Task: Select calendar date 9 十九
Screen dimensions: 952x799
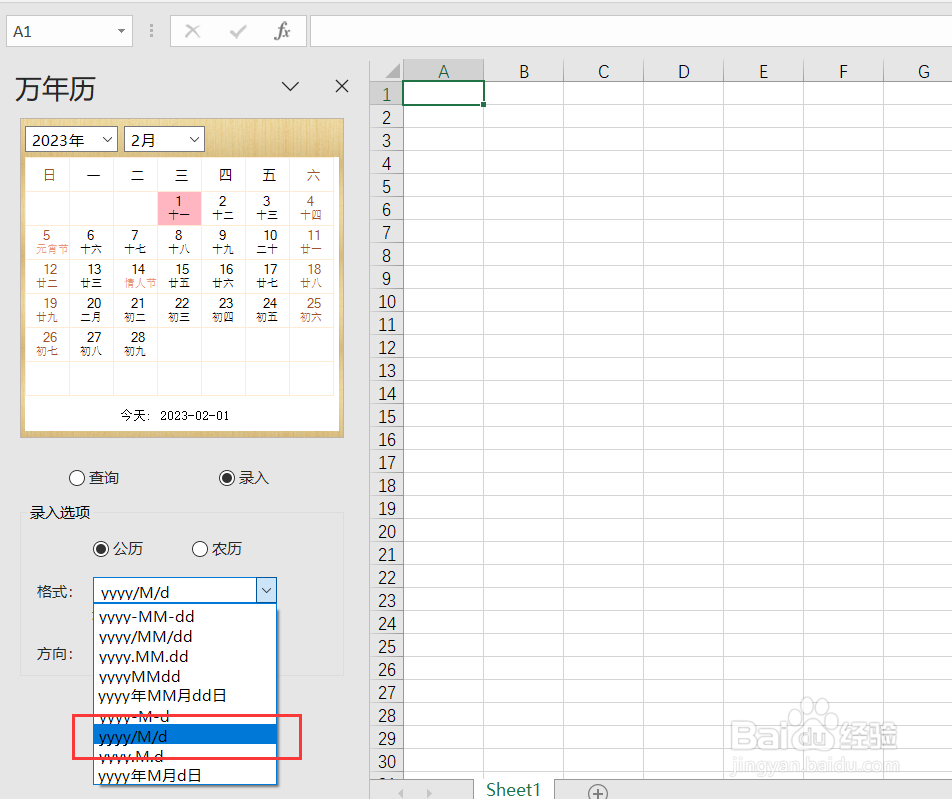Action: click(223, 242)
